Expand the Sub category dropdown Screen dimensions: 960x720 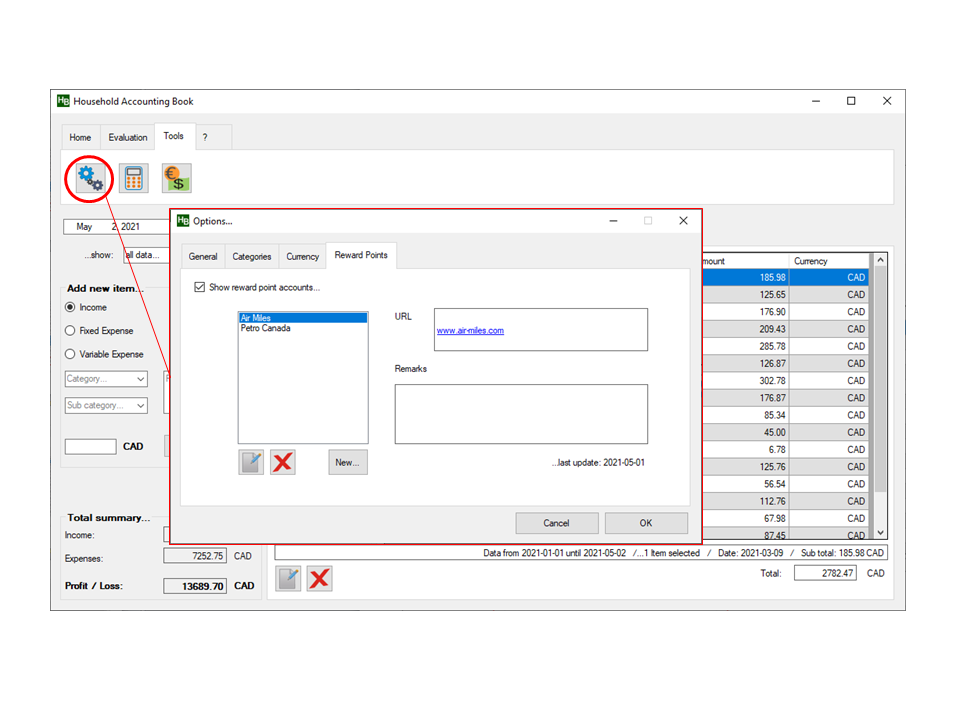pos(106,406)
